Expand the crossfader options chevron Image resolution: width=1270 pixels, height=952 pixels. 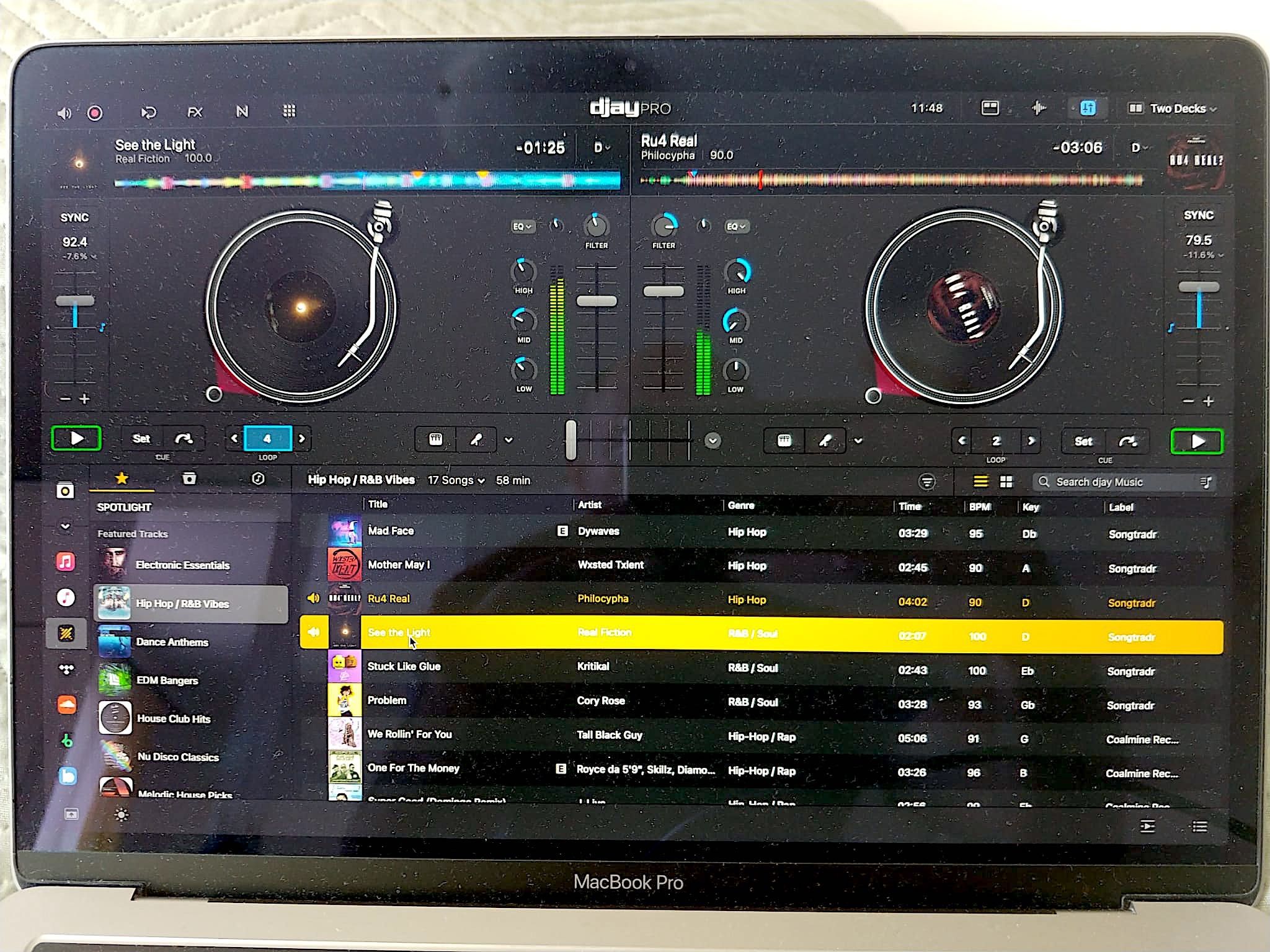713,441
